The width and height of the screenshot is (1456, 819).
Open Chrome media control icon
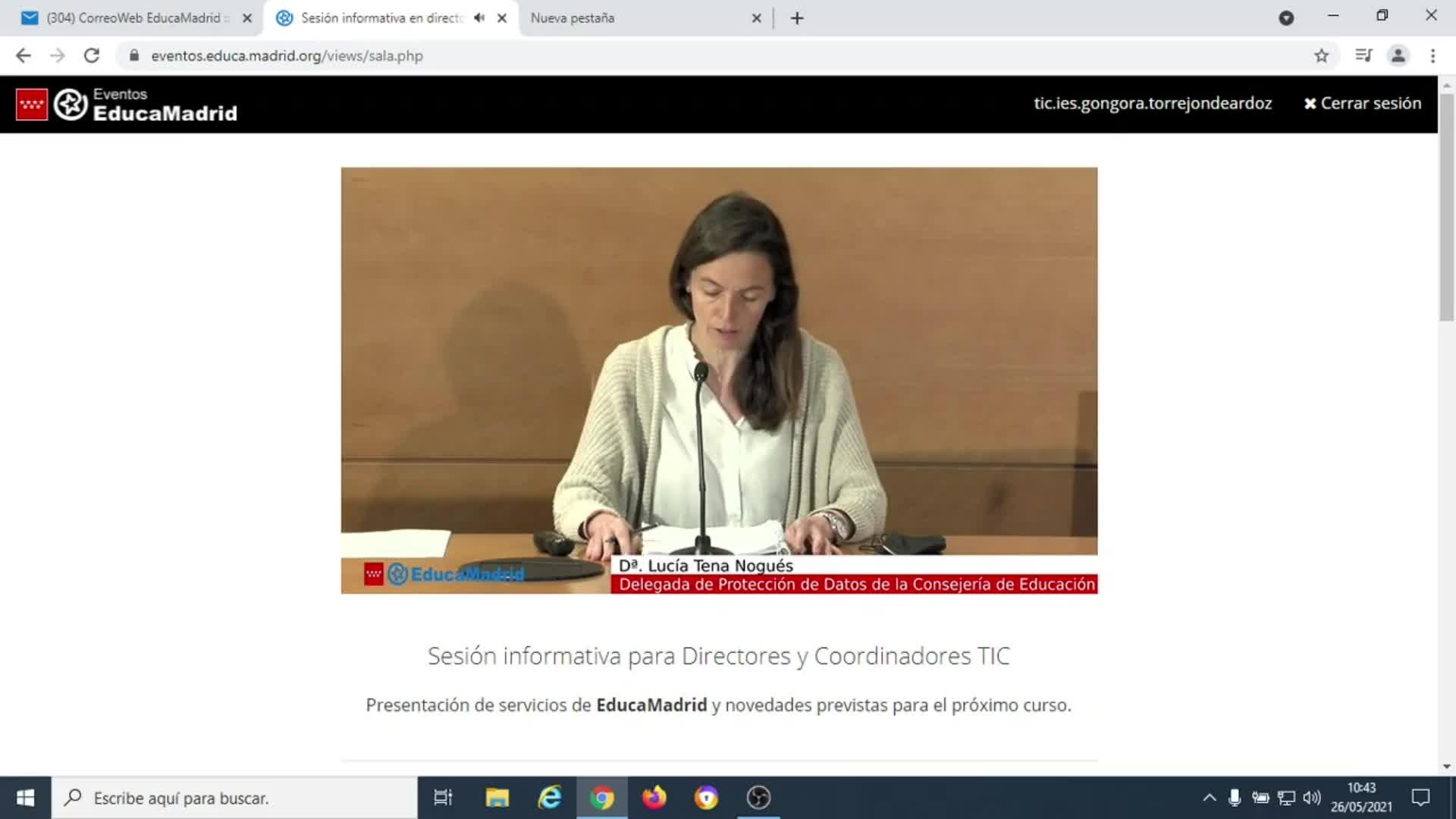(1363, 55)
